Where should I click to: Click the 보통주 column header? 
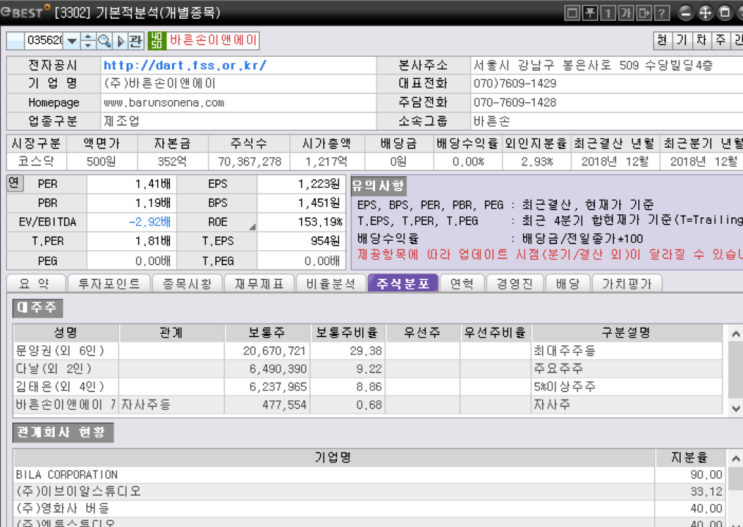[x=267, y=333]
